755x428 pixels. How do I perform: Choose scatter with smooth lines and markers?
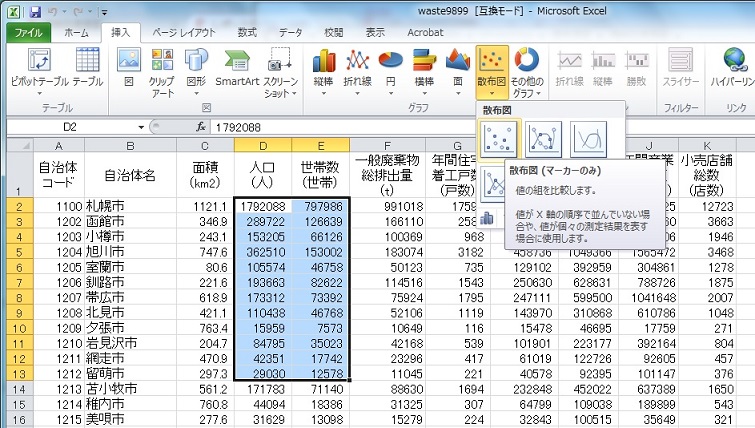(544, 139)
